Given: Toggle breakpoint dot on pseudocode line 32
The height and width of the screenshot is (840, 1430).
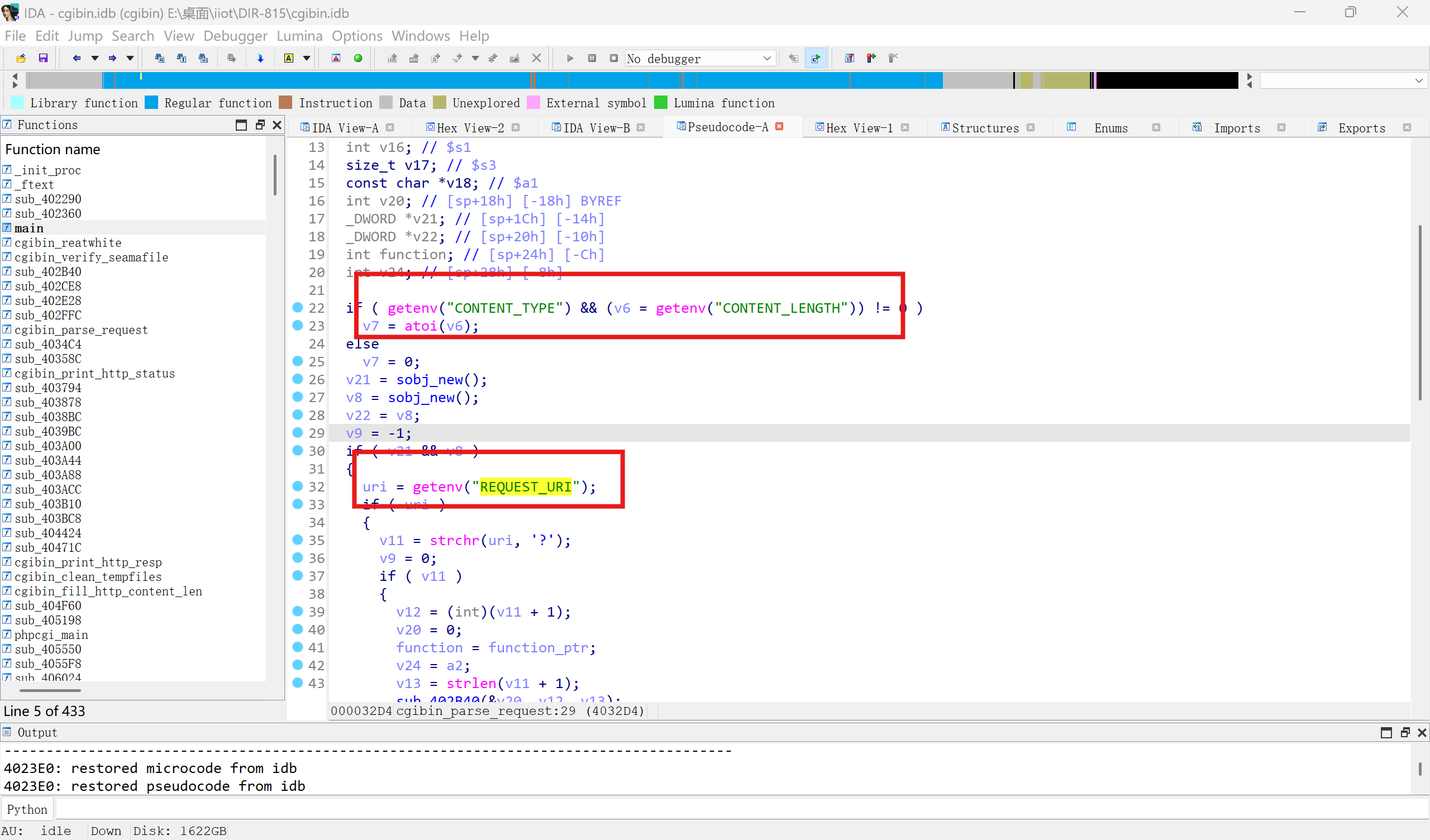Looking at the screenshot, I should click(x=297, y=486).
